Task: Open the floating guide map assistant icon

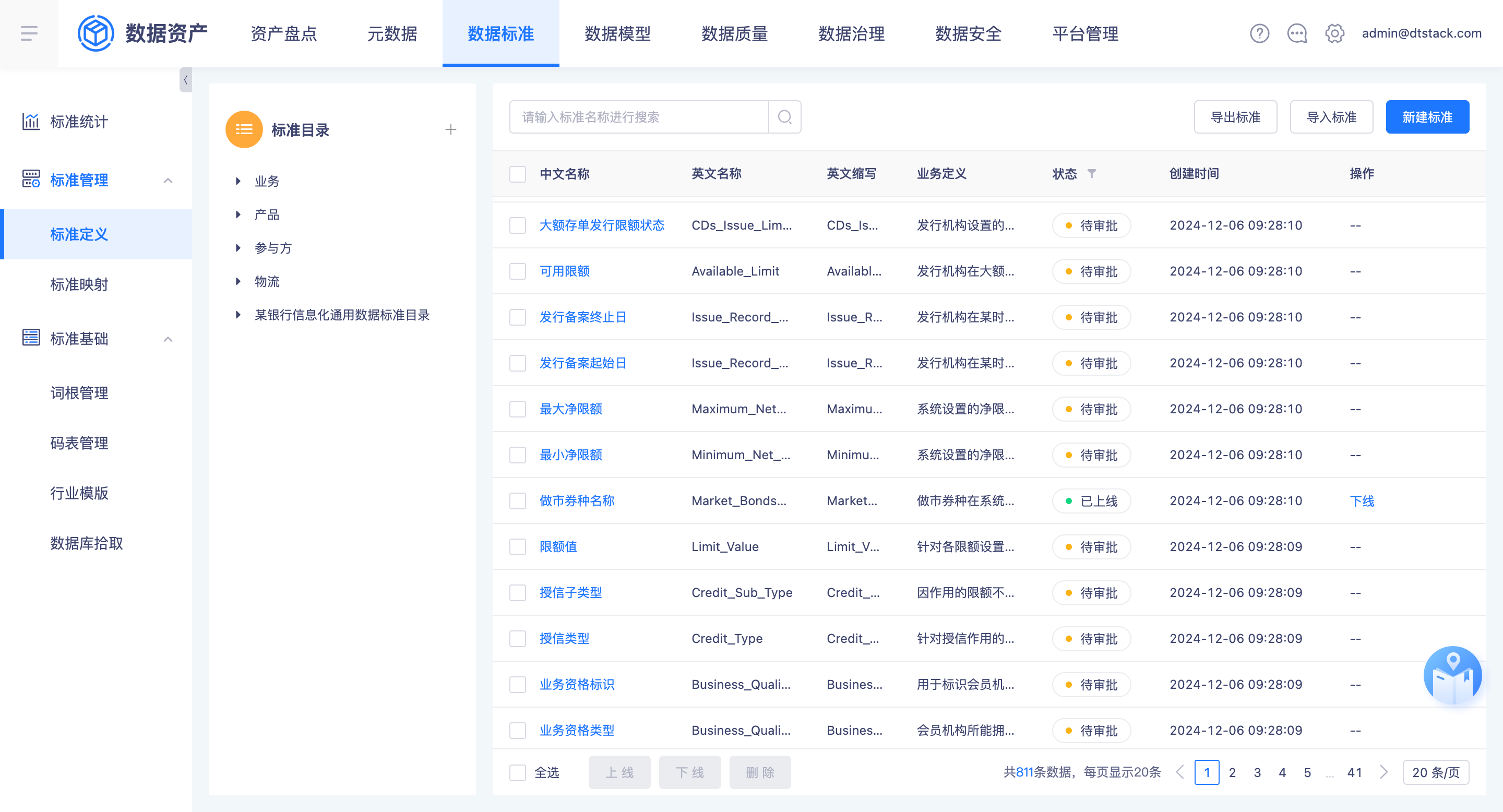Action: coord(1452,675)
